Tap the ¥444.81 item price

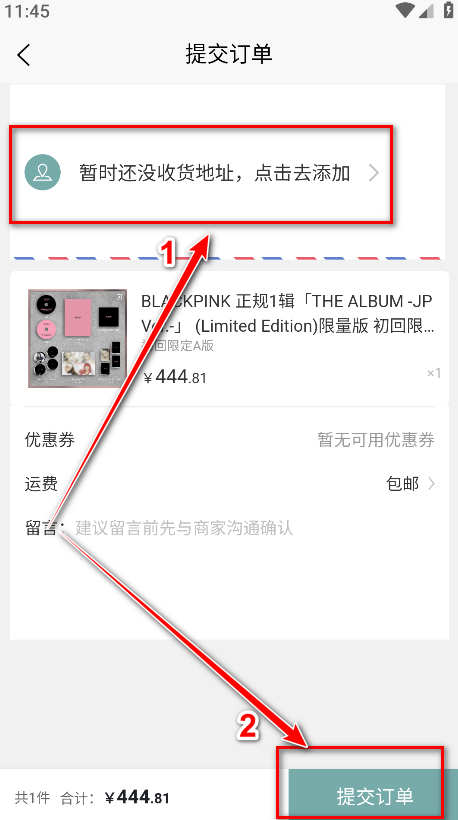pos(175,377)
